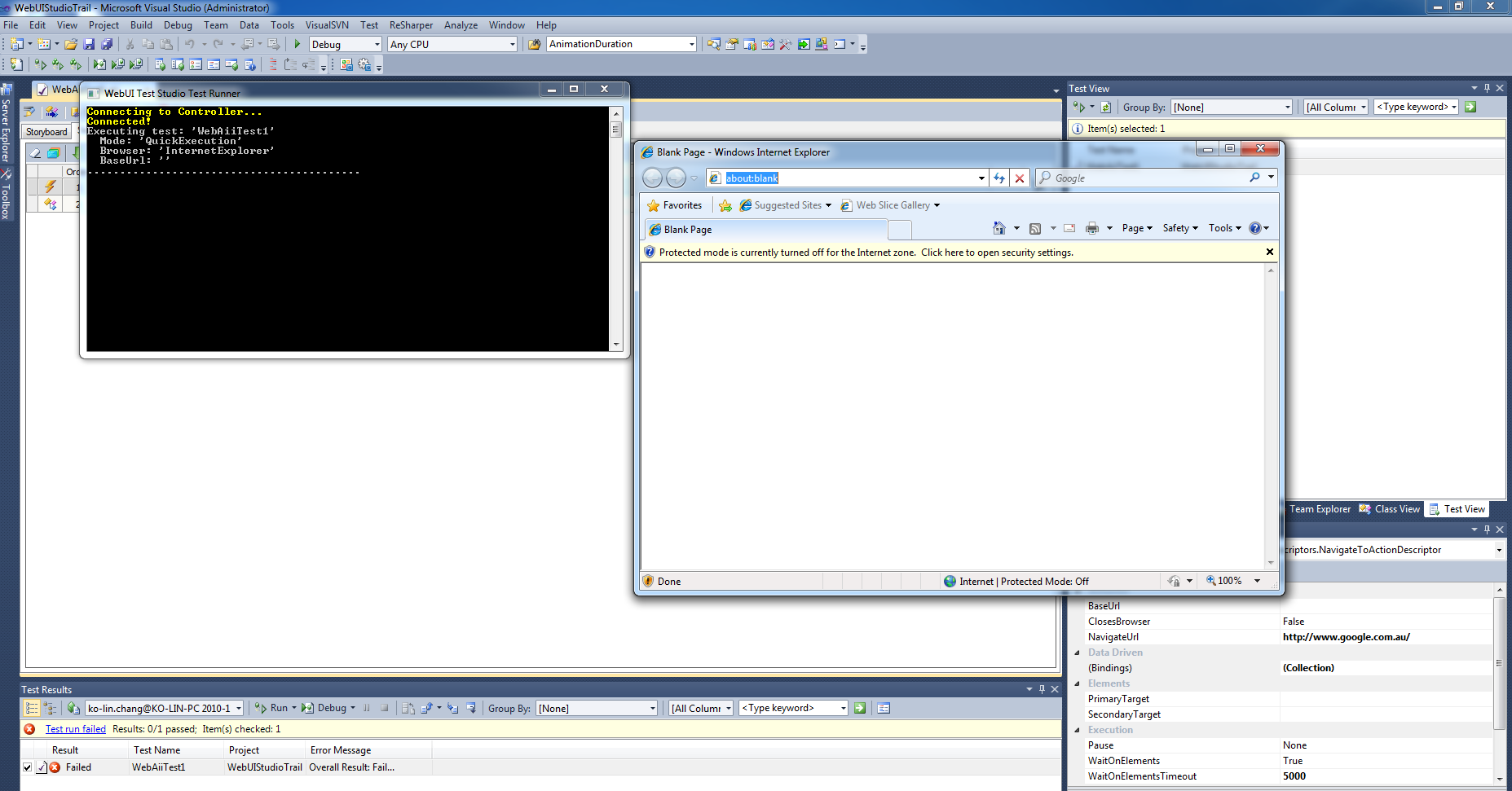Stop loading page in Internet Explorer

(1020, 178)
